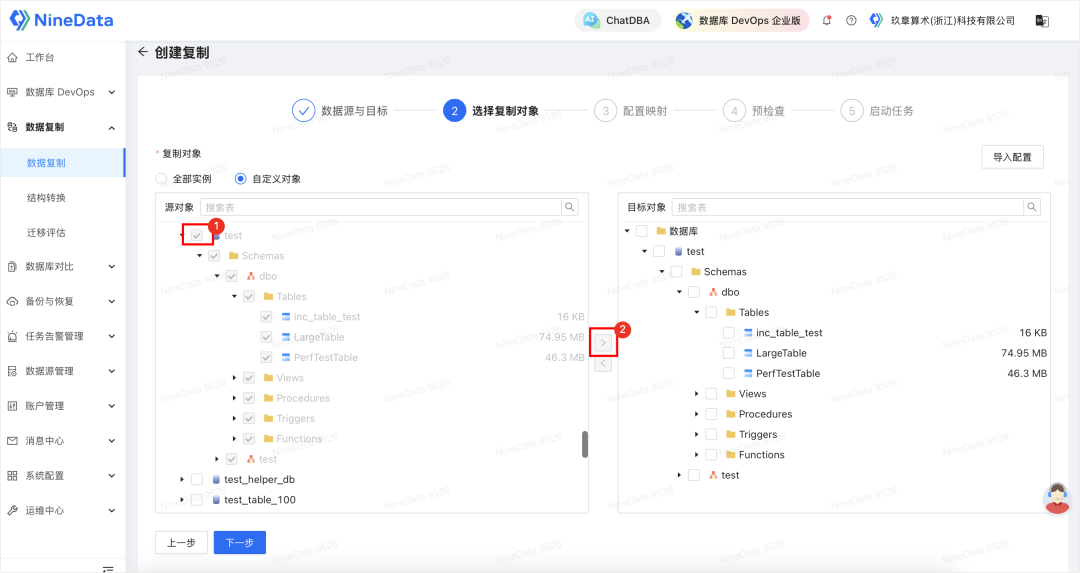The image size is (1080, 573).
Task: Open customer support avatar icon
Action: tap(1057, 498)
